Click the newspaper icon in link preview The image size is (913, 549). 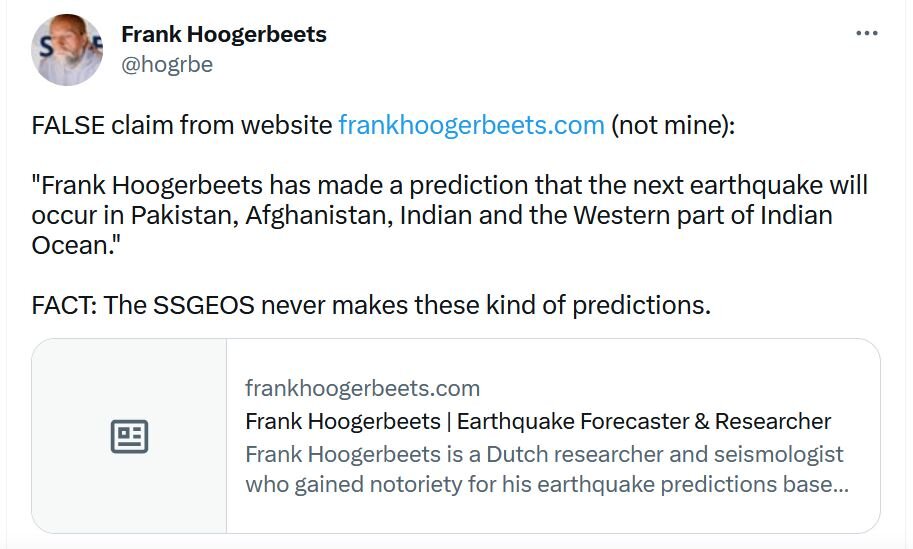click(129, 436)
